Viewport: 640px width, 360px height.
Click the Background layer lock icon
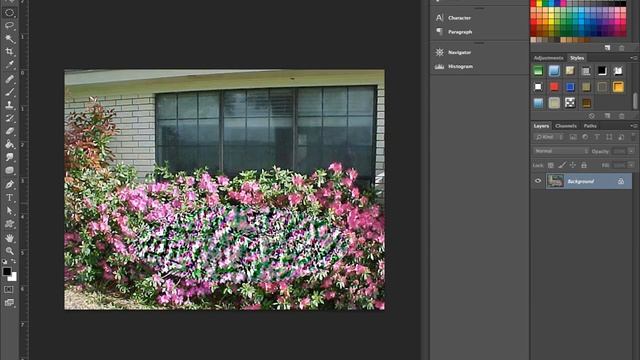(x=621, y=181)
